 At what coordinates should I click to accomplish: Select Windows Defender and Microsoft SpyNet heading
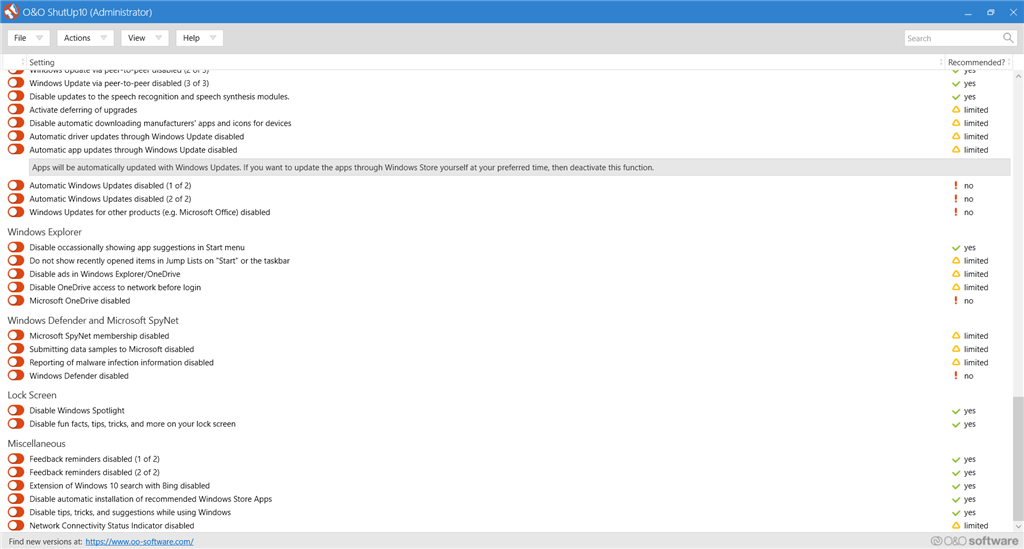(x=93, y=321)
